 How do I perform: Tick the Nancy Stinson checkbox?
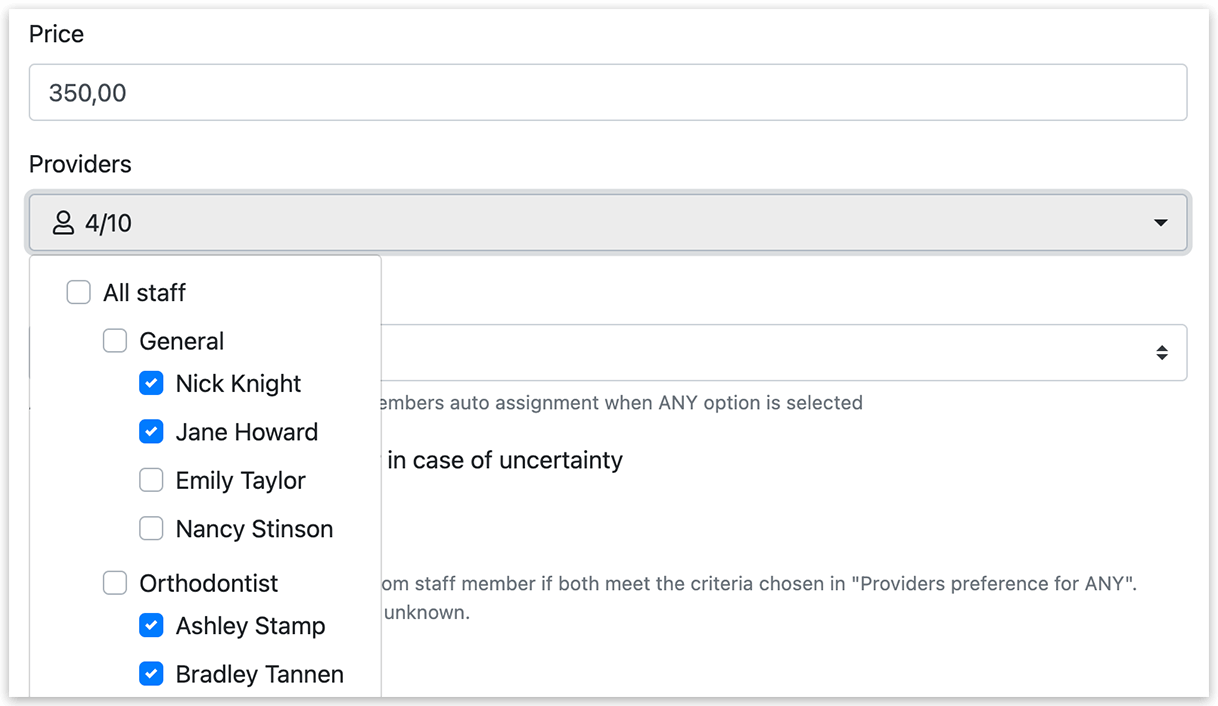[x=151, y=529]
